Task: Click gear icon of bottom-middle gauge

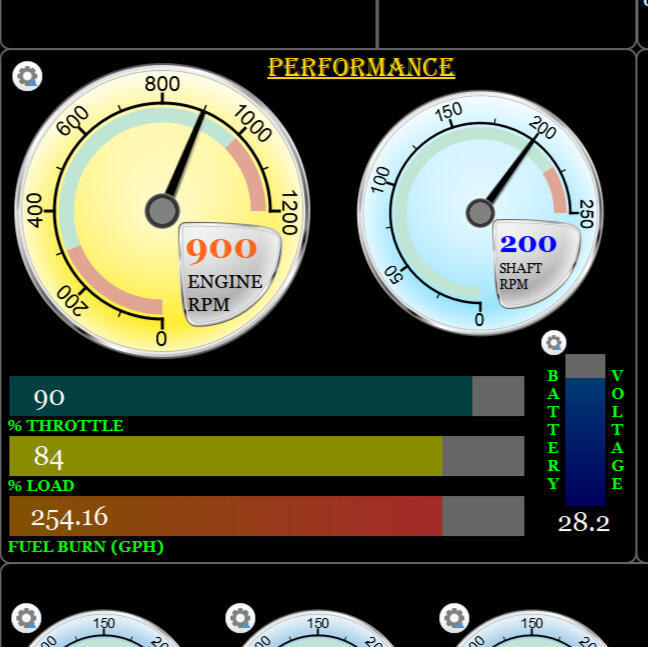Action: 240,618
